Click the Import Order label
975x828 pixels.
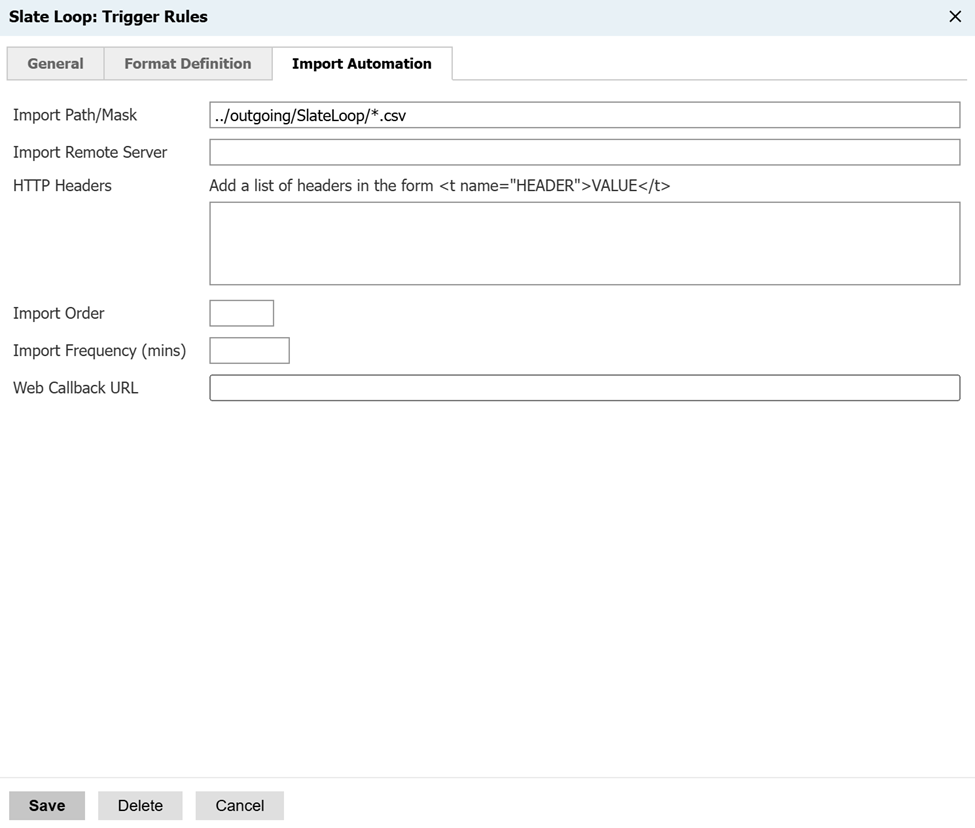point(58,313)
